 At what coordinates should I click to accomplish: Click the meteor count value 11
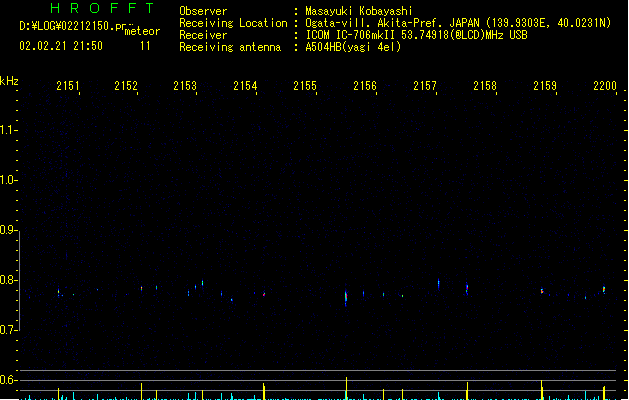145,46
